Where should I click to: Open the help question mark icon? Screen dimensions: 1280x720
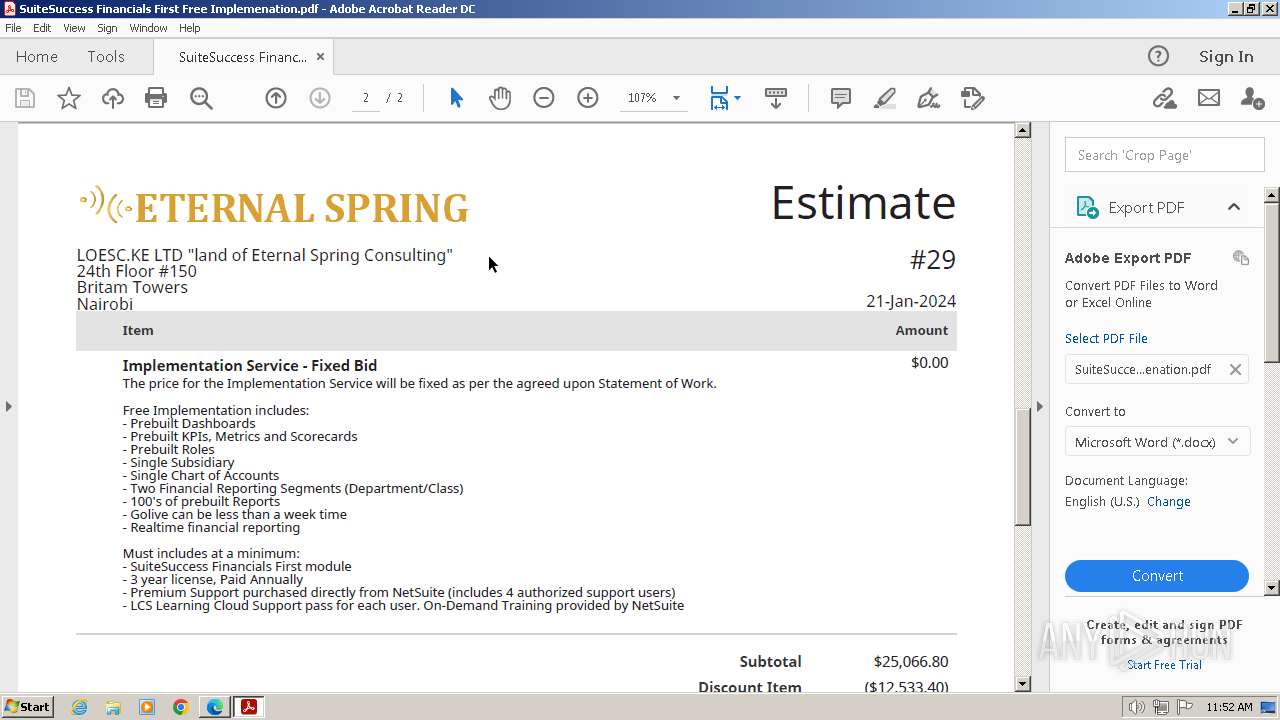1158,56
